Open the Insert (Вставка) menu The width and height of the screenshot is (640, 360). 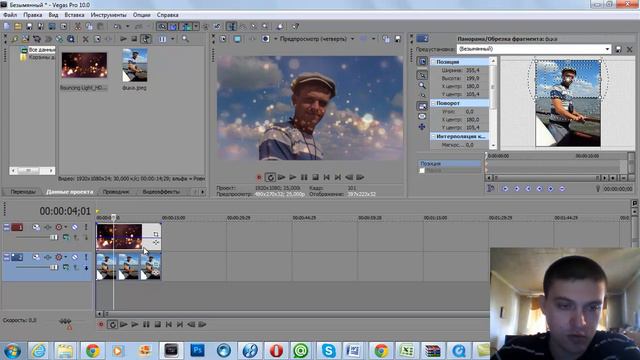(x=74, y=15)
